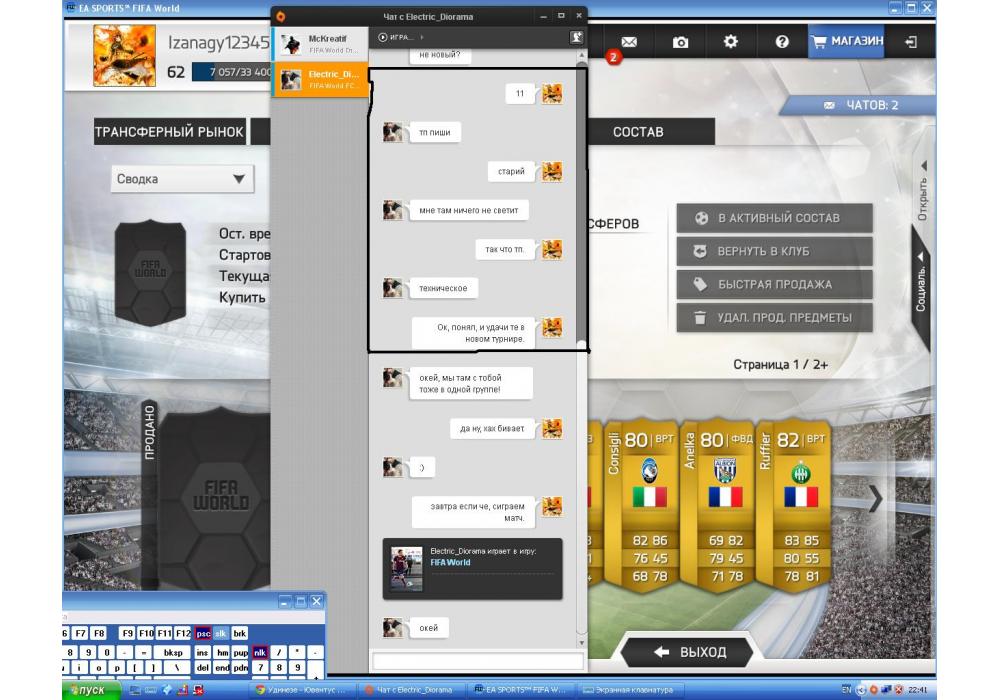Viewport: 1000px width, 700px height.
Task: Show next cards with right chevron arrow
Action: pos(876,499)
